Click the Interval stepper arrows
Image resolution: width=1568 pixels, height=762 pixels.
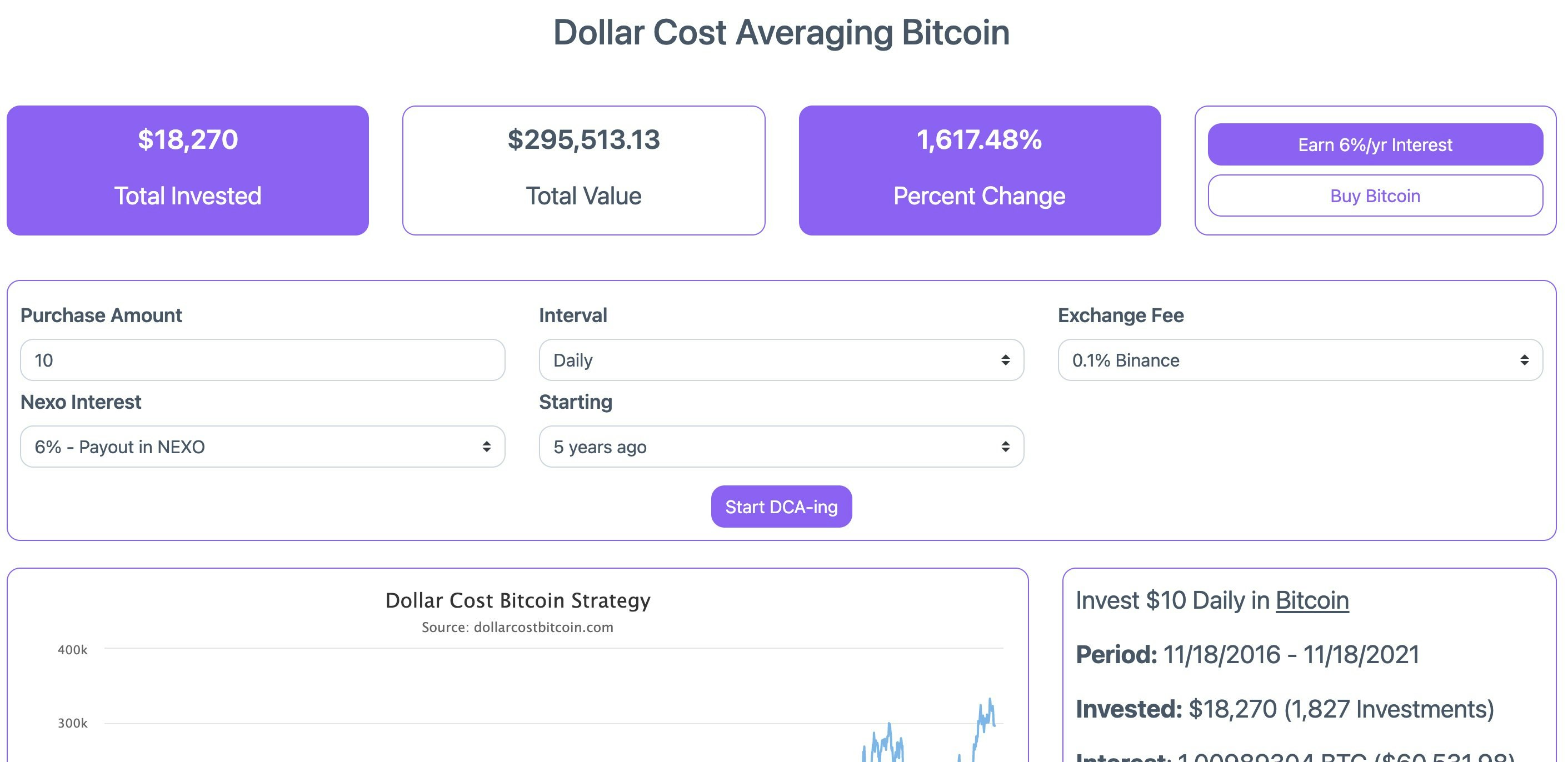click(x=1006, y=360)
